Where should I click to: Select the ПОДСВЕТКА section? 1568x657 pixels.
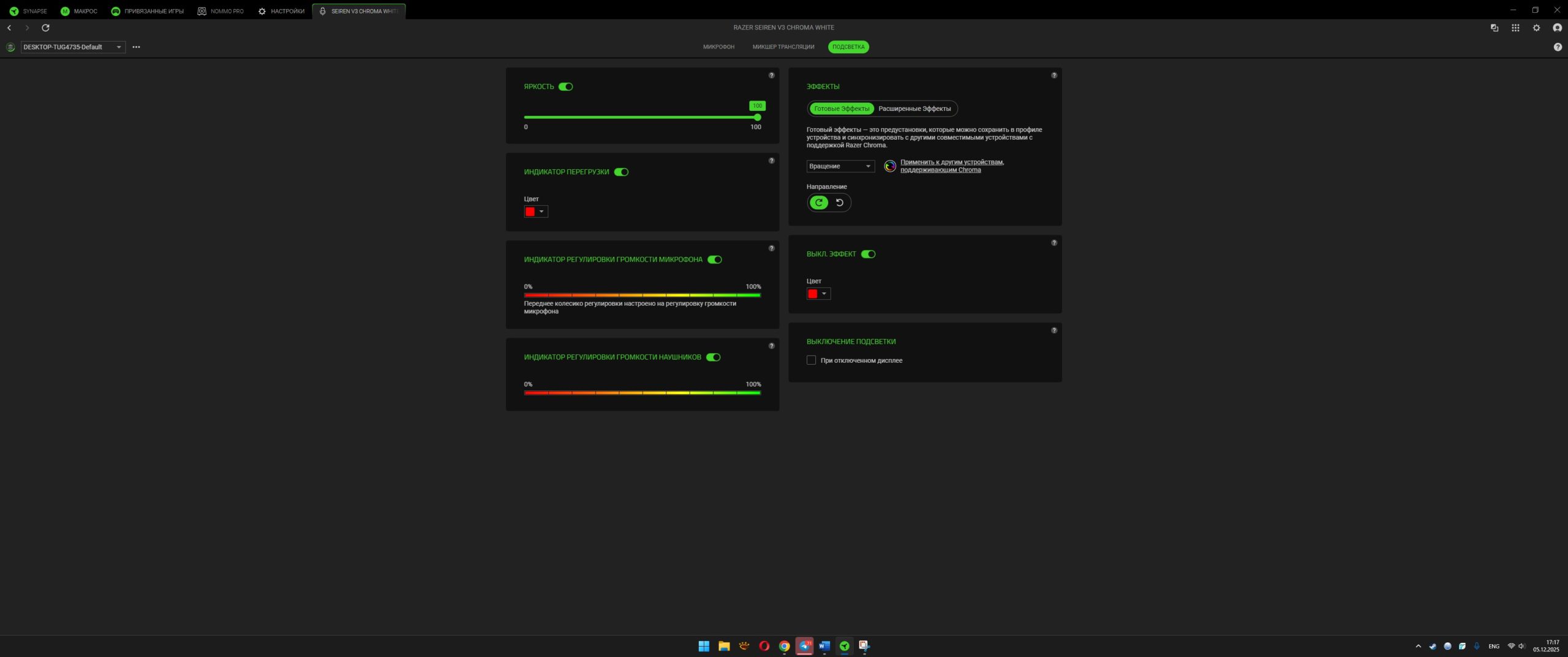[x=848, y=47]
